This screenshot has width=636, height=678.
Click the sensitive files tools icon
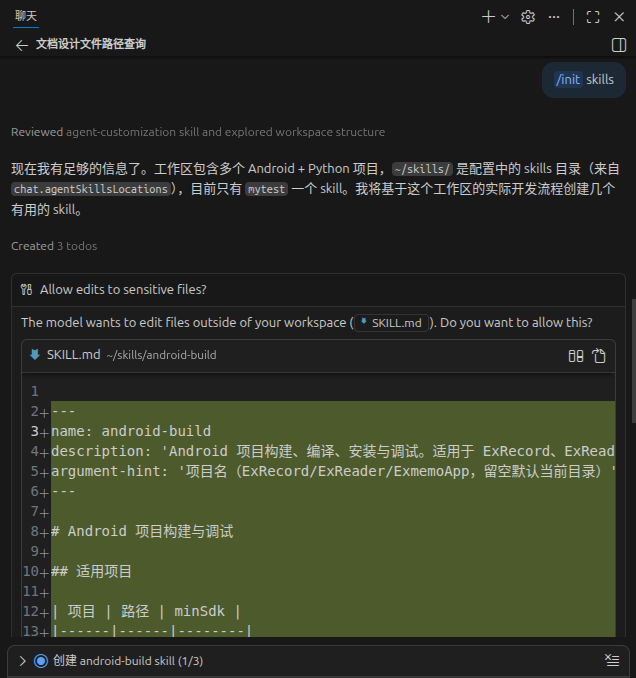[x=27, y=290]
